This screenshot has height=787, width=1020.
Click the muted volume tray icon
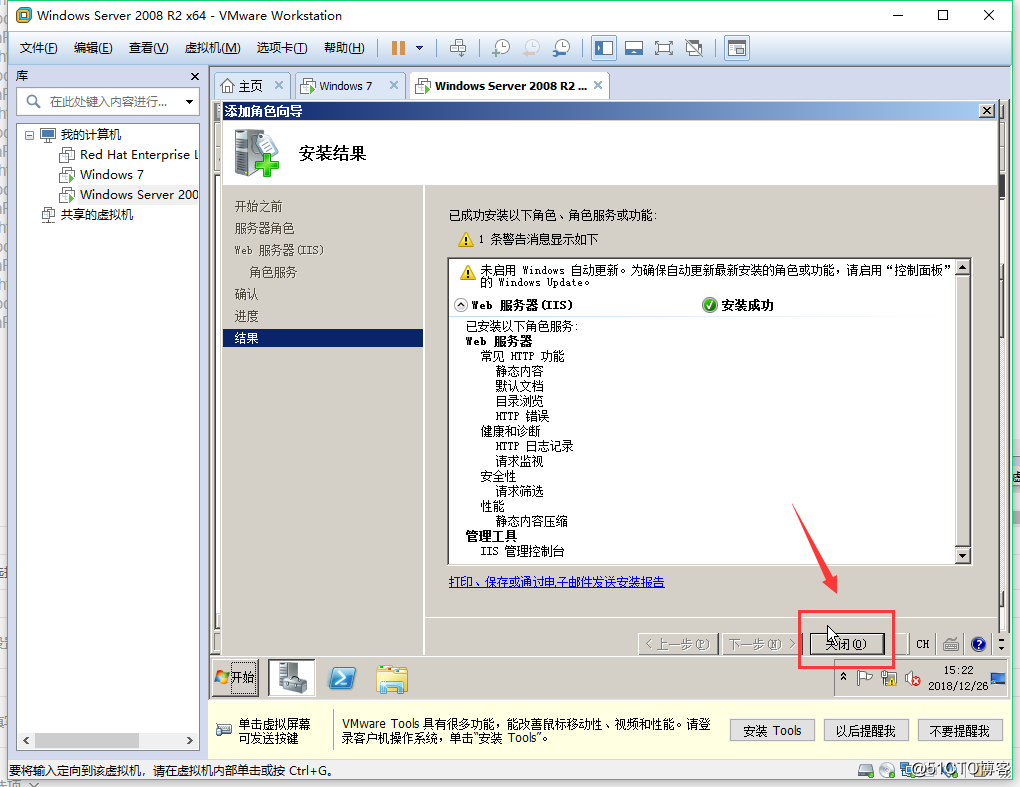pyautogui.click(x=912, y=679)
